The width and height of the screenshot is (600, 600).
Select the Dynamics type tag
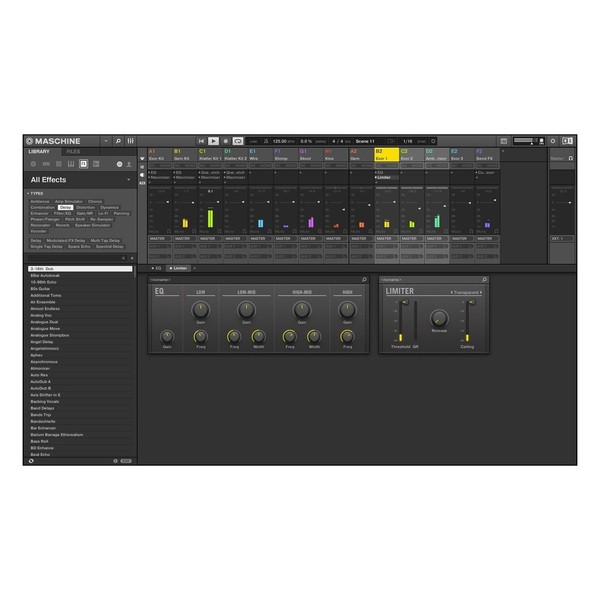point(109,207)
